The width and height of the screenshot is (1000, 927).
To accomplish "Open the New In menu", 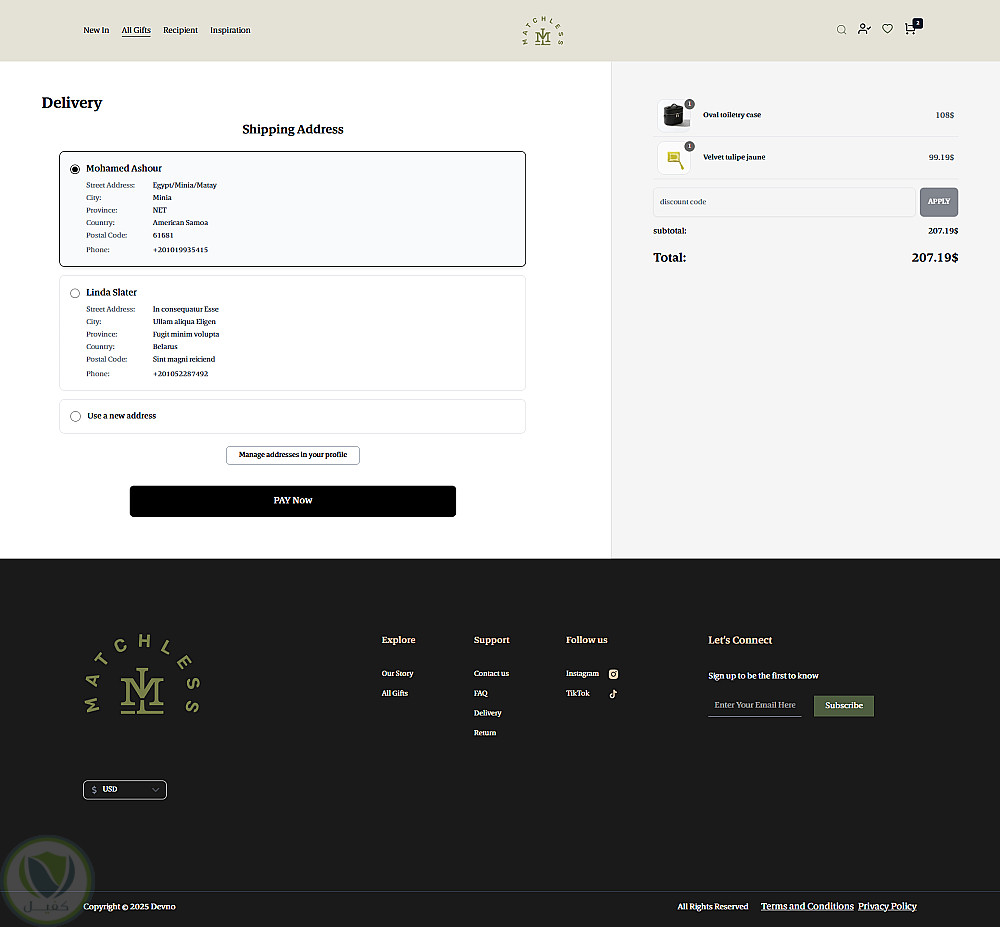I will coord(96,30).
